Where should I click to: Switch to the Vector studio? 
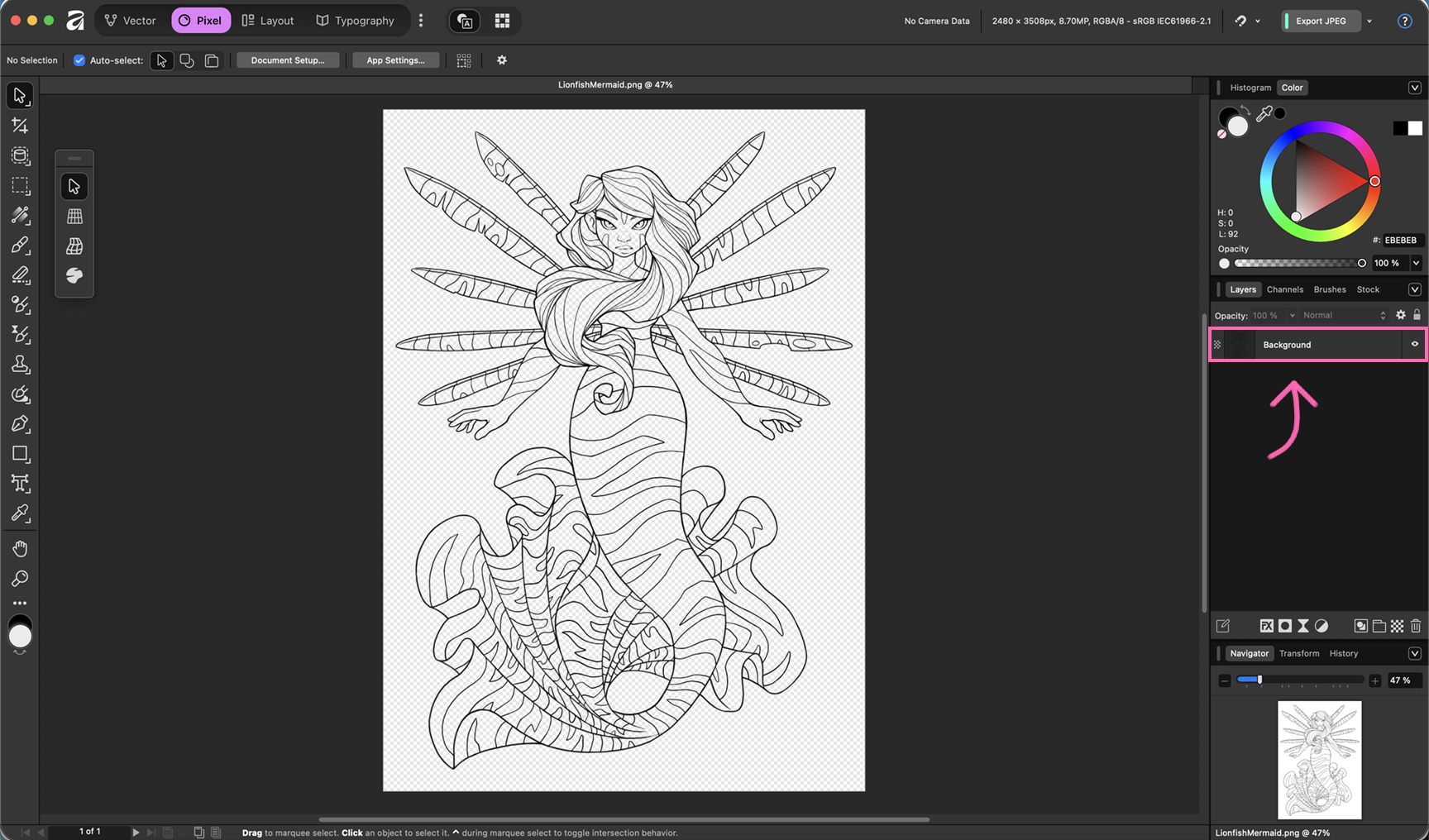coord(131,21)
